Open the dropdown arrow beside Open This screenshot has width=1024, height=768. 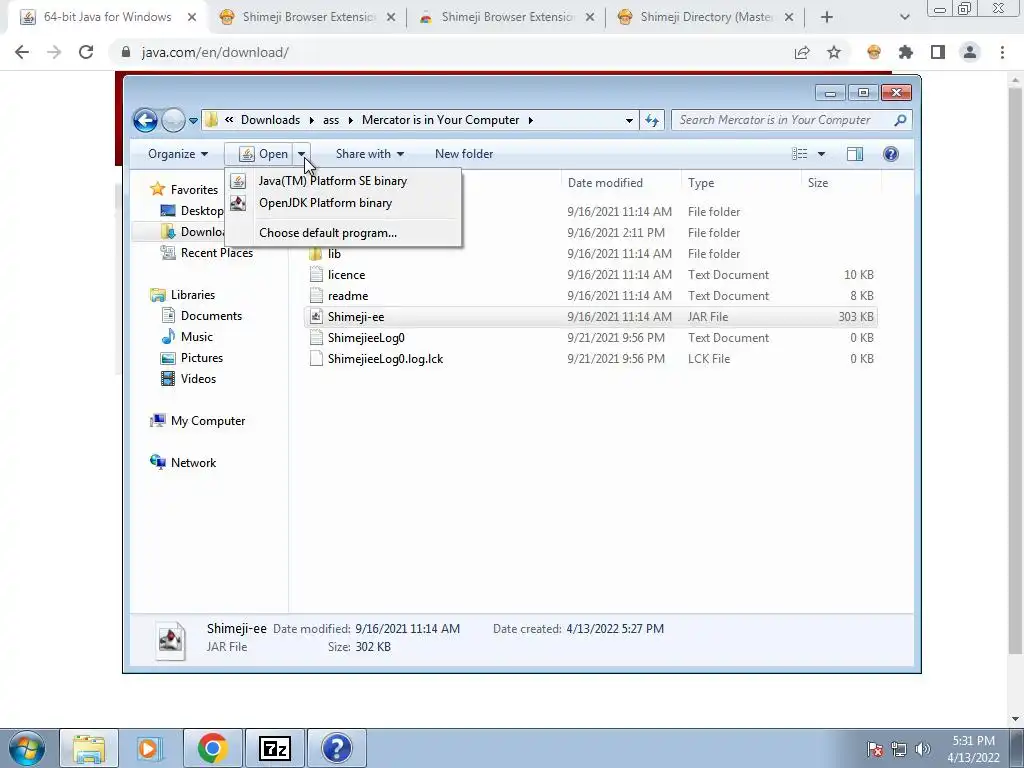[x=302, y=154]
